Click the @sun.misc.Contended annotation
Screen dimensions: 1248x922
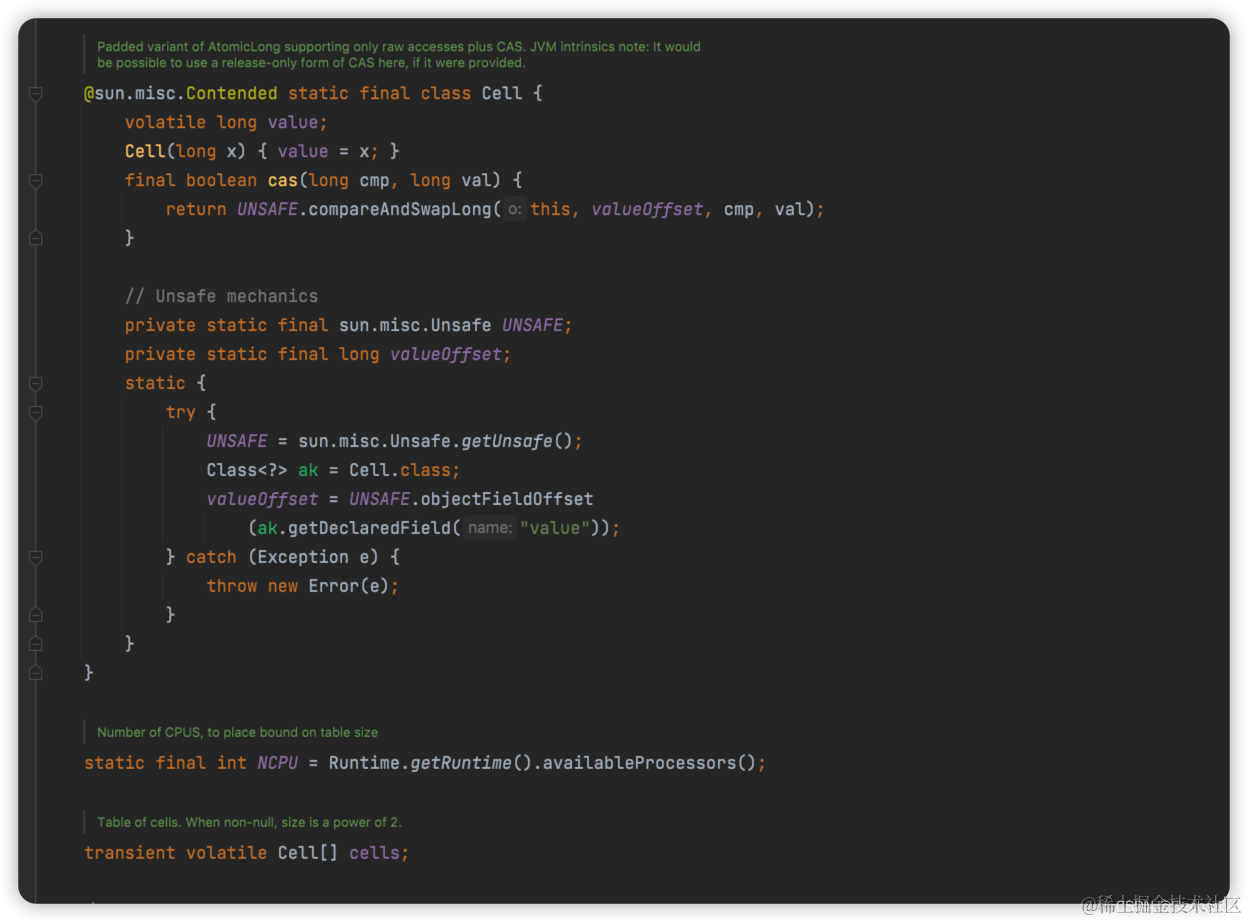pyautogui.click(x=181, y=93)
